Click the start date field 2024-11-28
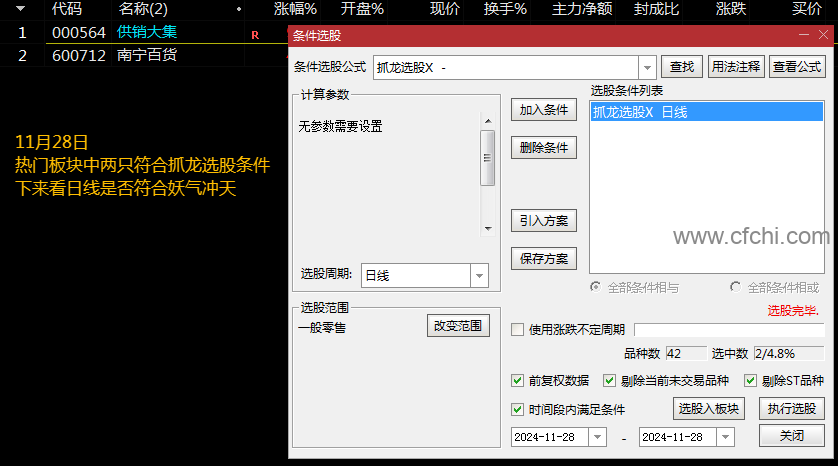 pos(550,437)
